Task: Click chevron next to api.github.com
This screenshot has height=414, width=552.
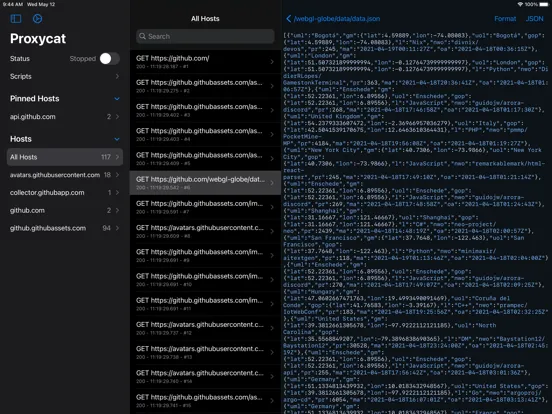Action: [117, 117]
